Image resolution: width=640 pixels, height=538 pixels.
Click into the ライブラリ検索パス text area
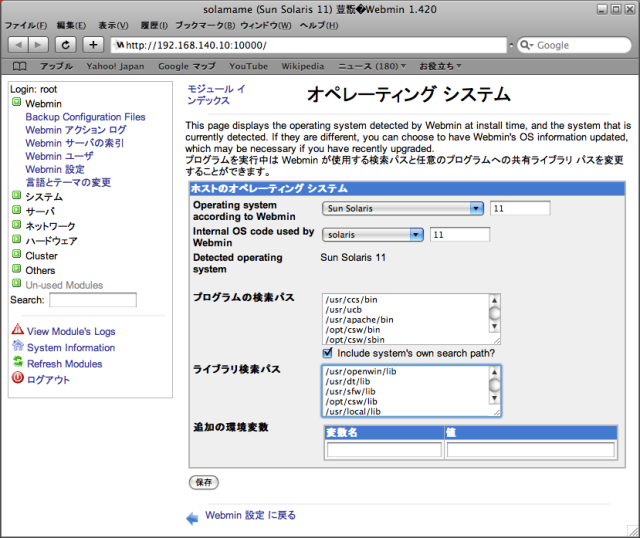point(406,391)
